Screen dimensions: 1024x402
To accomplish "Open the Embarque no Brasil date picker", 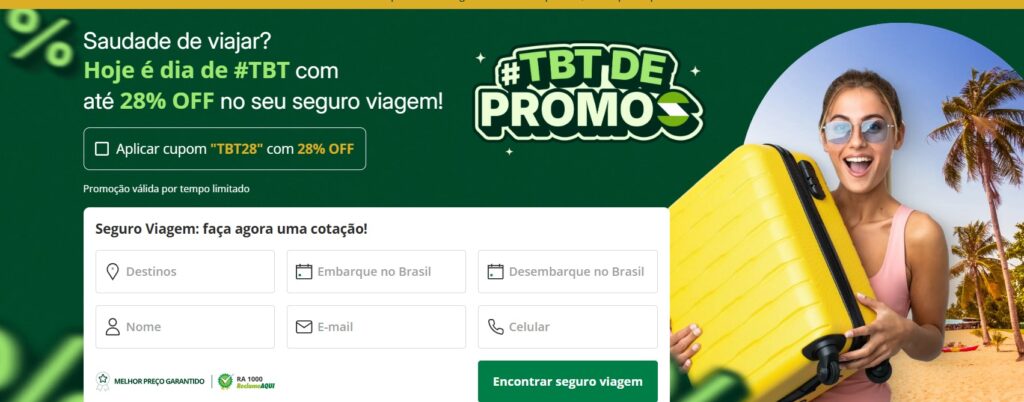I will point(376,271).
